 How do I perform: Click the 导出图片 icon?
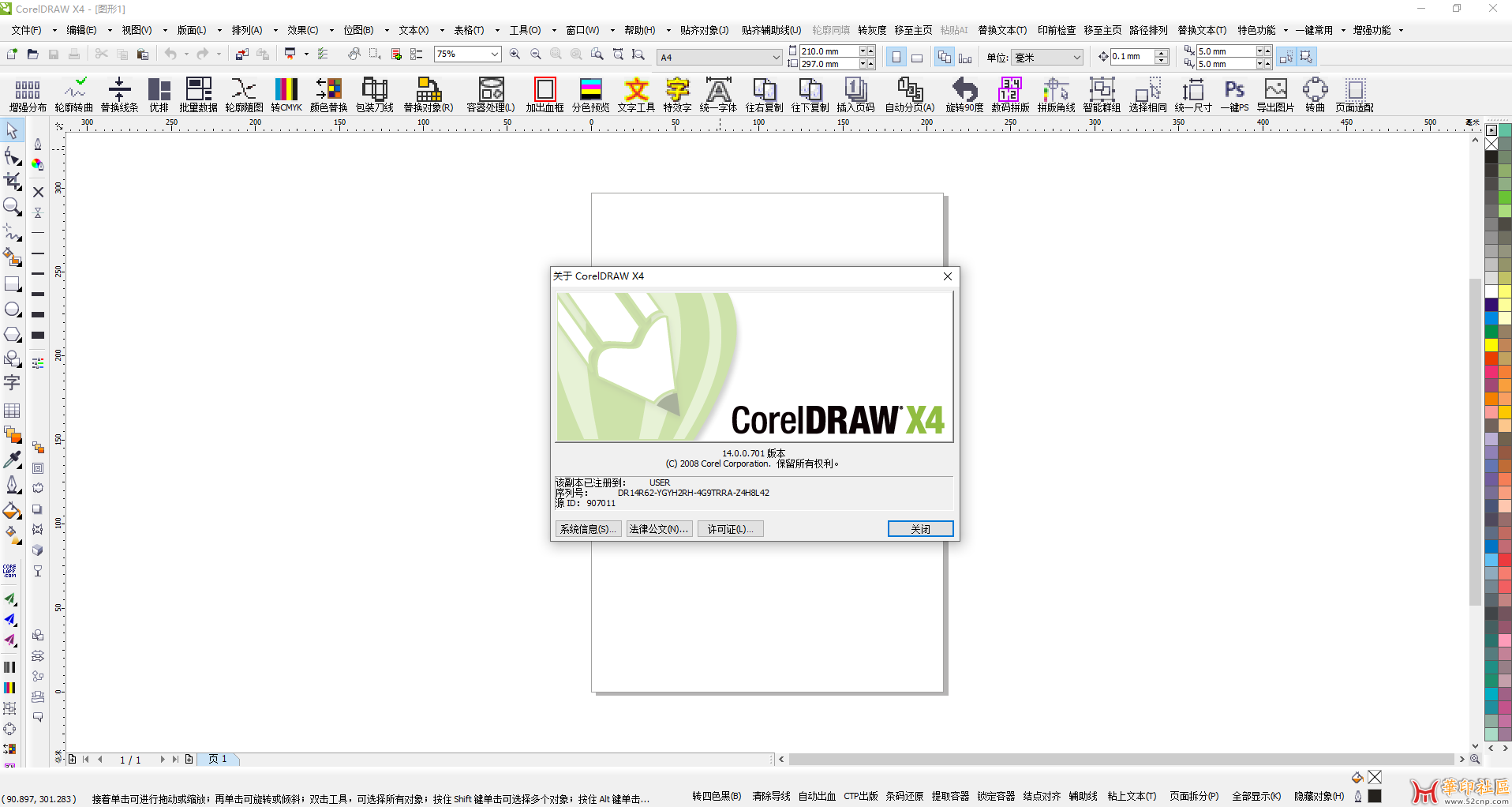1275,95
